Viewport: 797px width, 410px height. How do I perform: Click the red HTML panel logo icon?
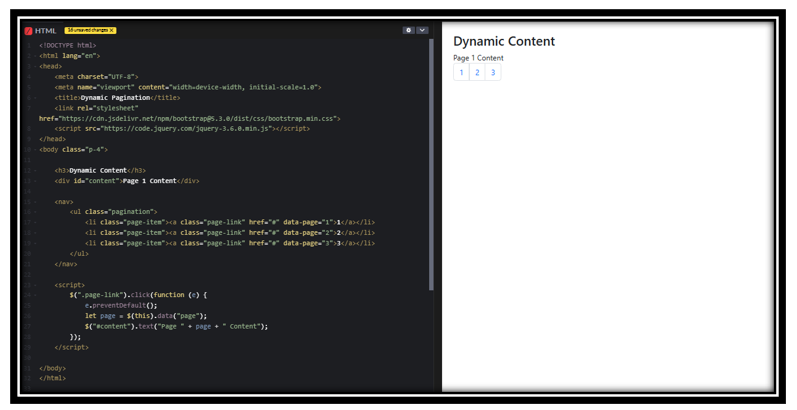pyautogui.click(x=29, y=31)
